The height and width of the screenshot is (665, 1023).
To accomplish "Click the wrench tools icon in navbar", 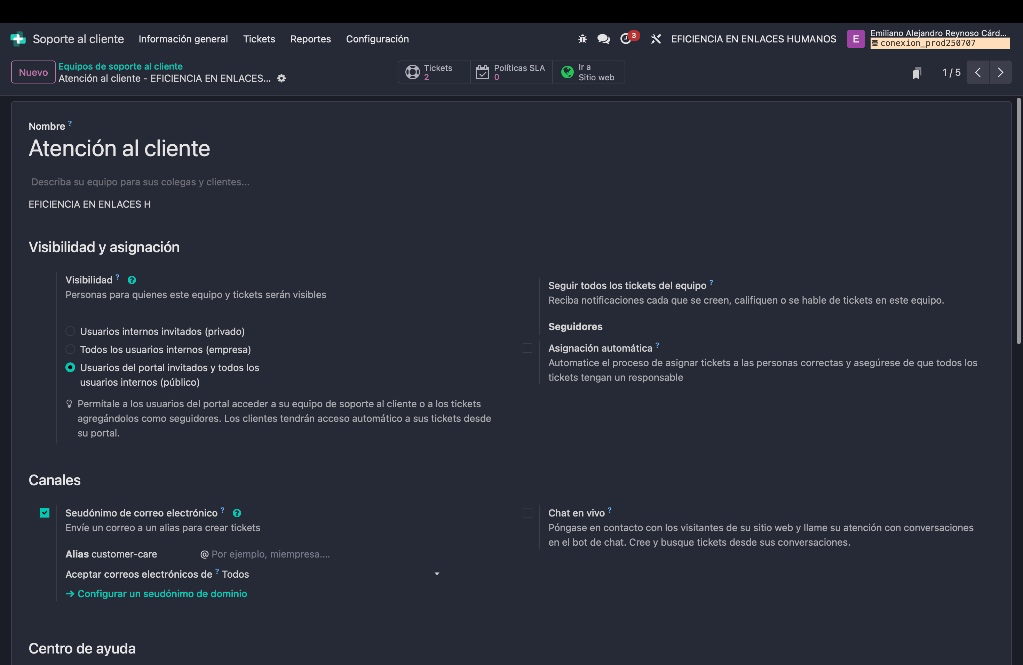I will 656,39.
